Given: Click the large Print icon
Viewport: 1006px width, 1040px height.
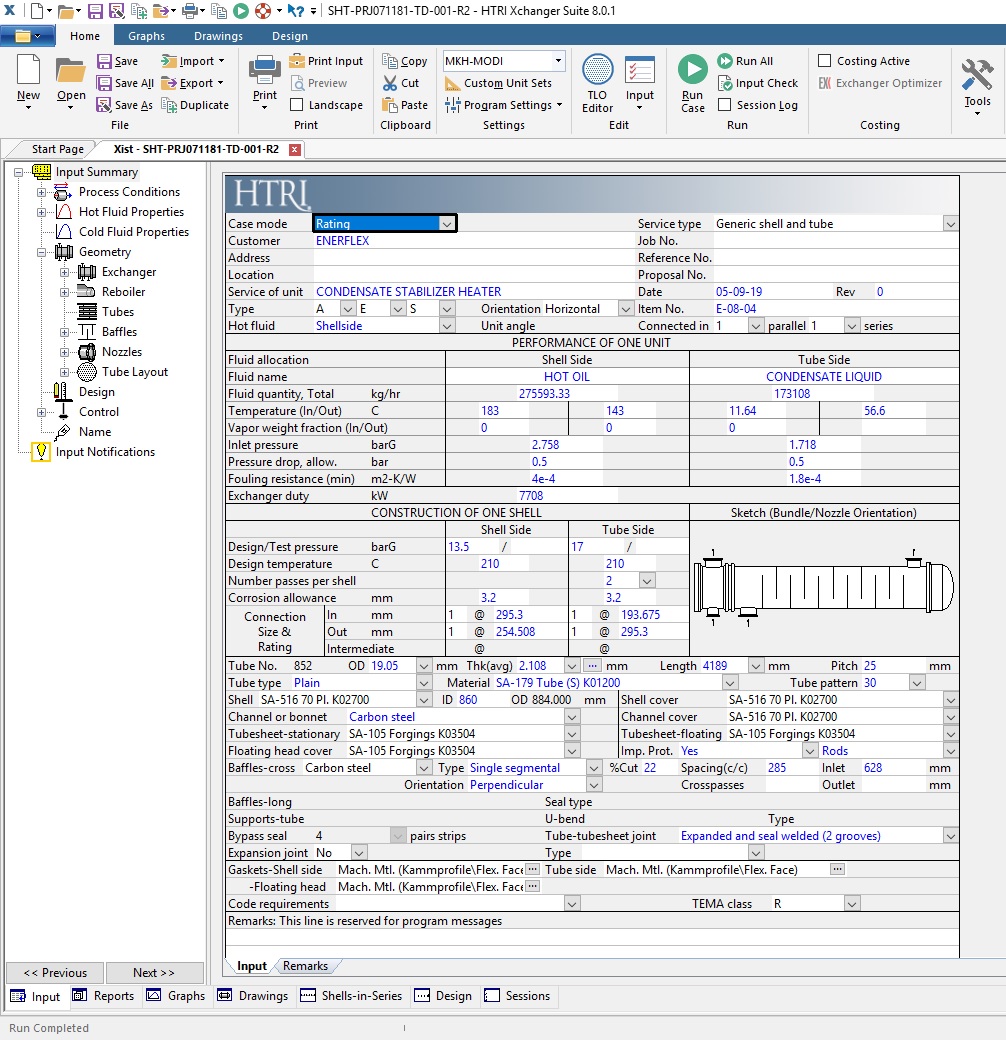Looking at the screenshot, I should click(x=265, y=70).
